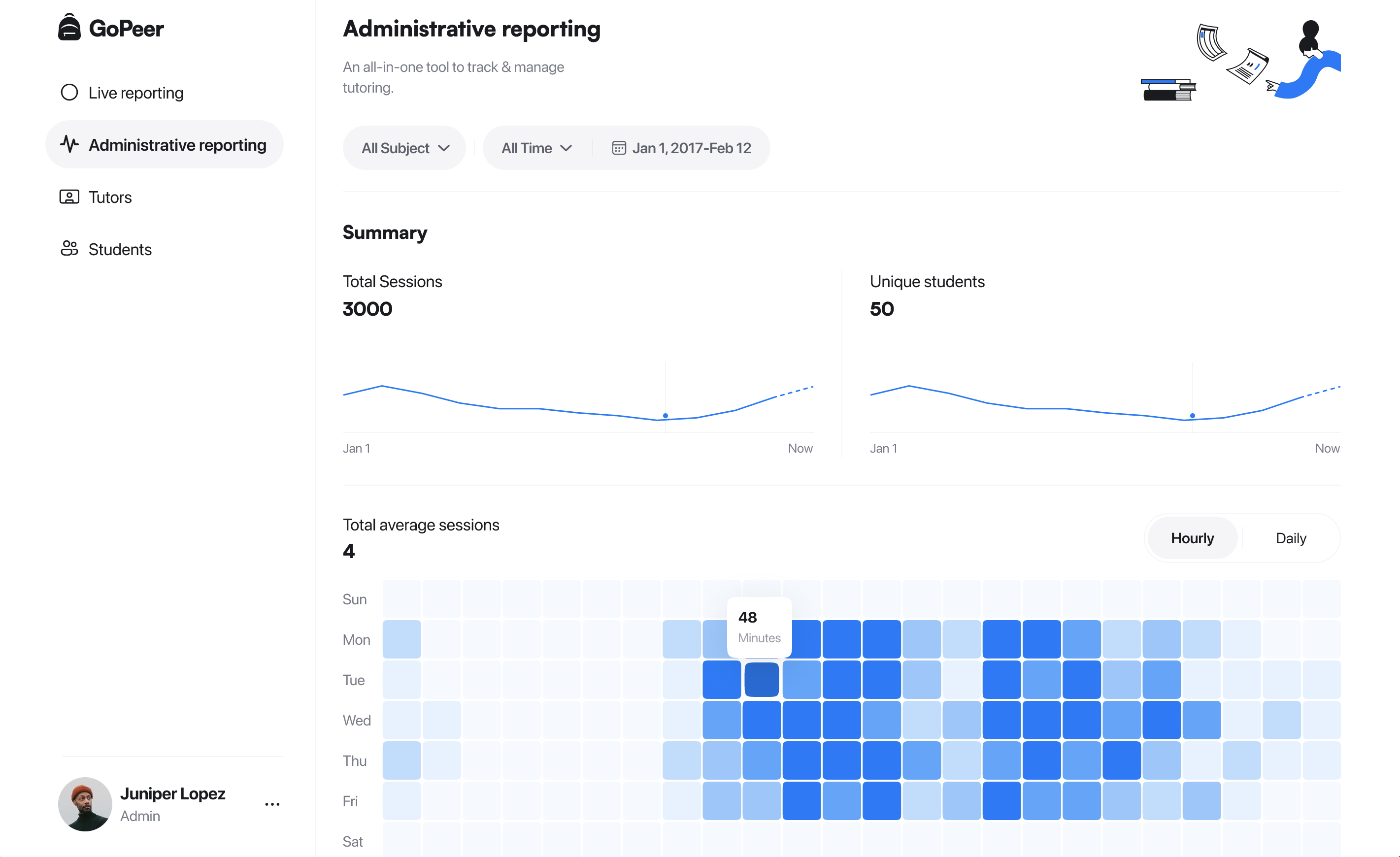
Task: Click the Administrative reporting pulse icon
Action: [x=69, y=144]
